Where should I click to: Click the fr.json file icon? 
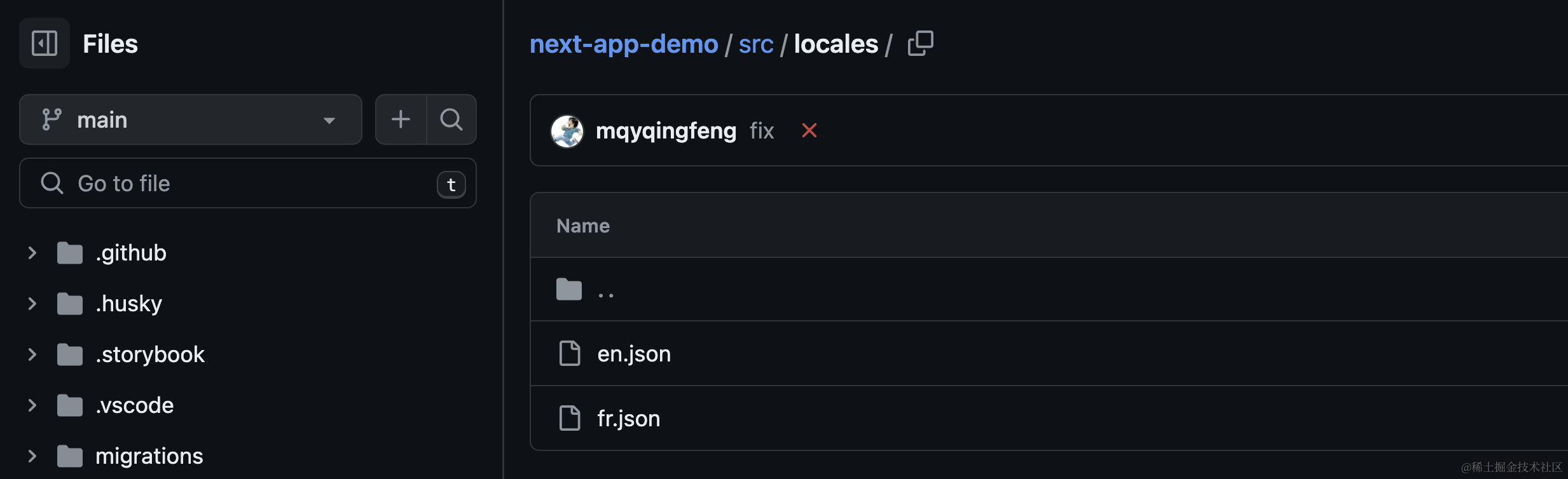coord(569,418)
